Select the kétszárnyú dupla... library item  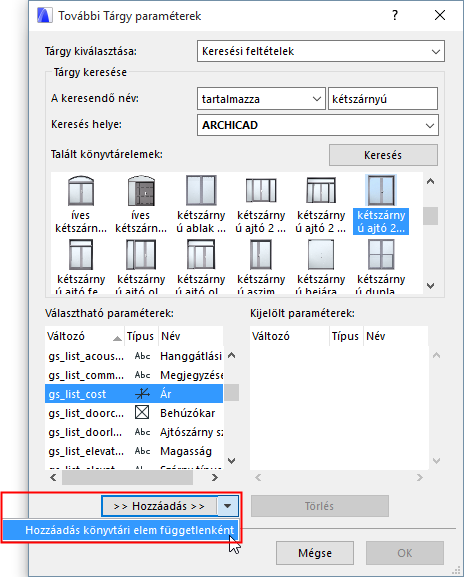coord(381,266)
